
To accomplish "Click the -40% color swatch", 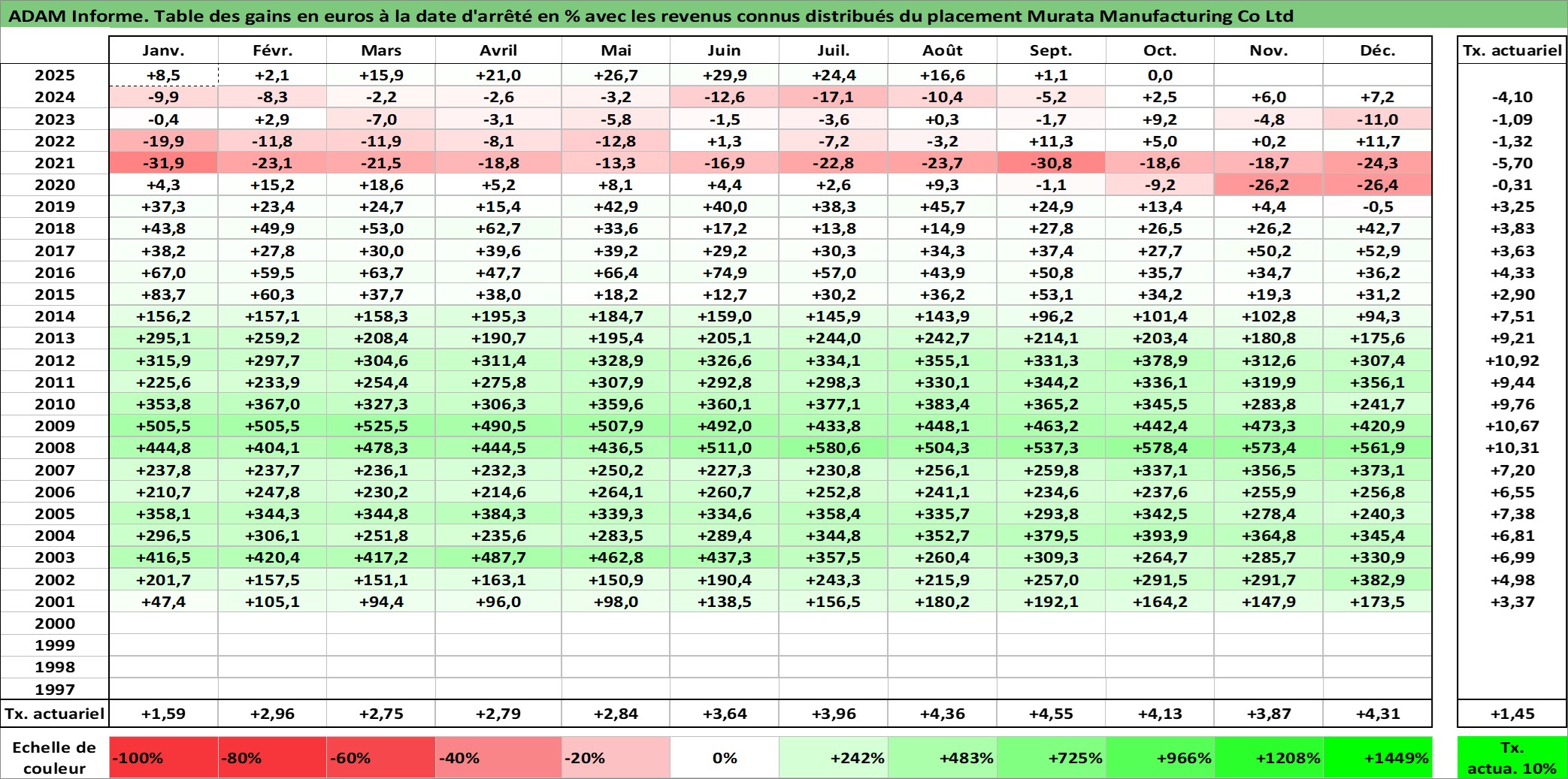I will (498, 757).
